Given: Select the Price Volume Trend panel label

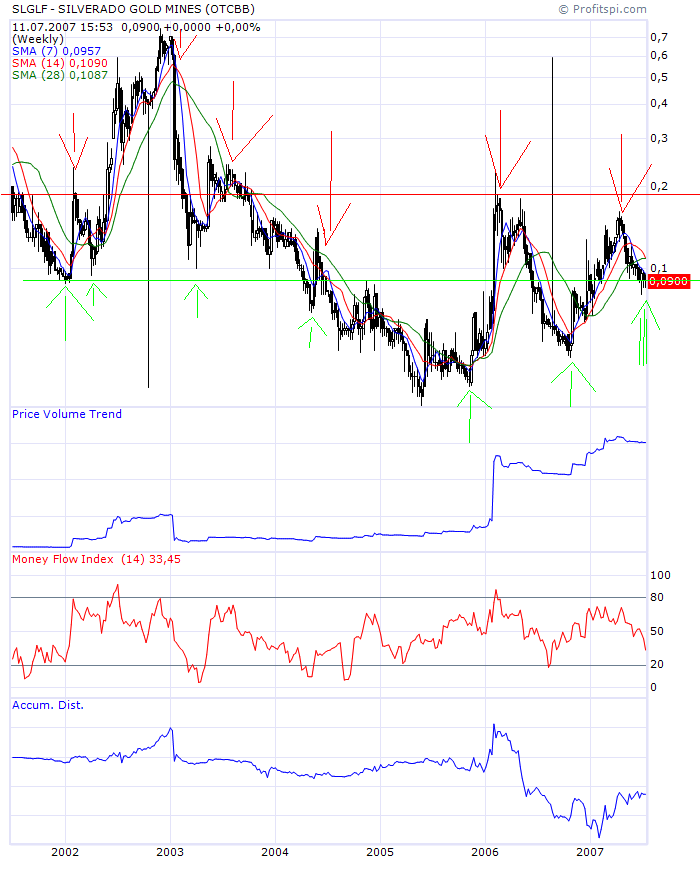Looking at the screenshot, I should [x=67, y=414].
